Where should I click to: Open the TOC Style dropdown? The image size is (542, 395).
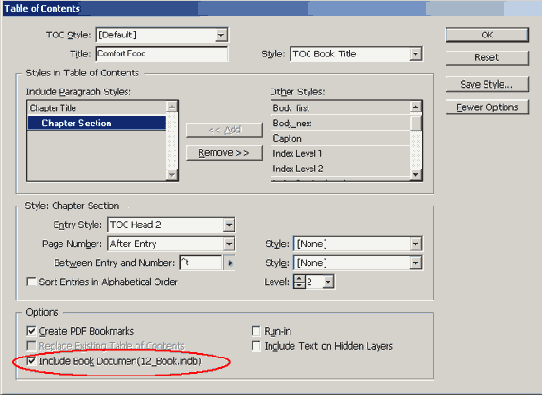pos(221,35)
